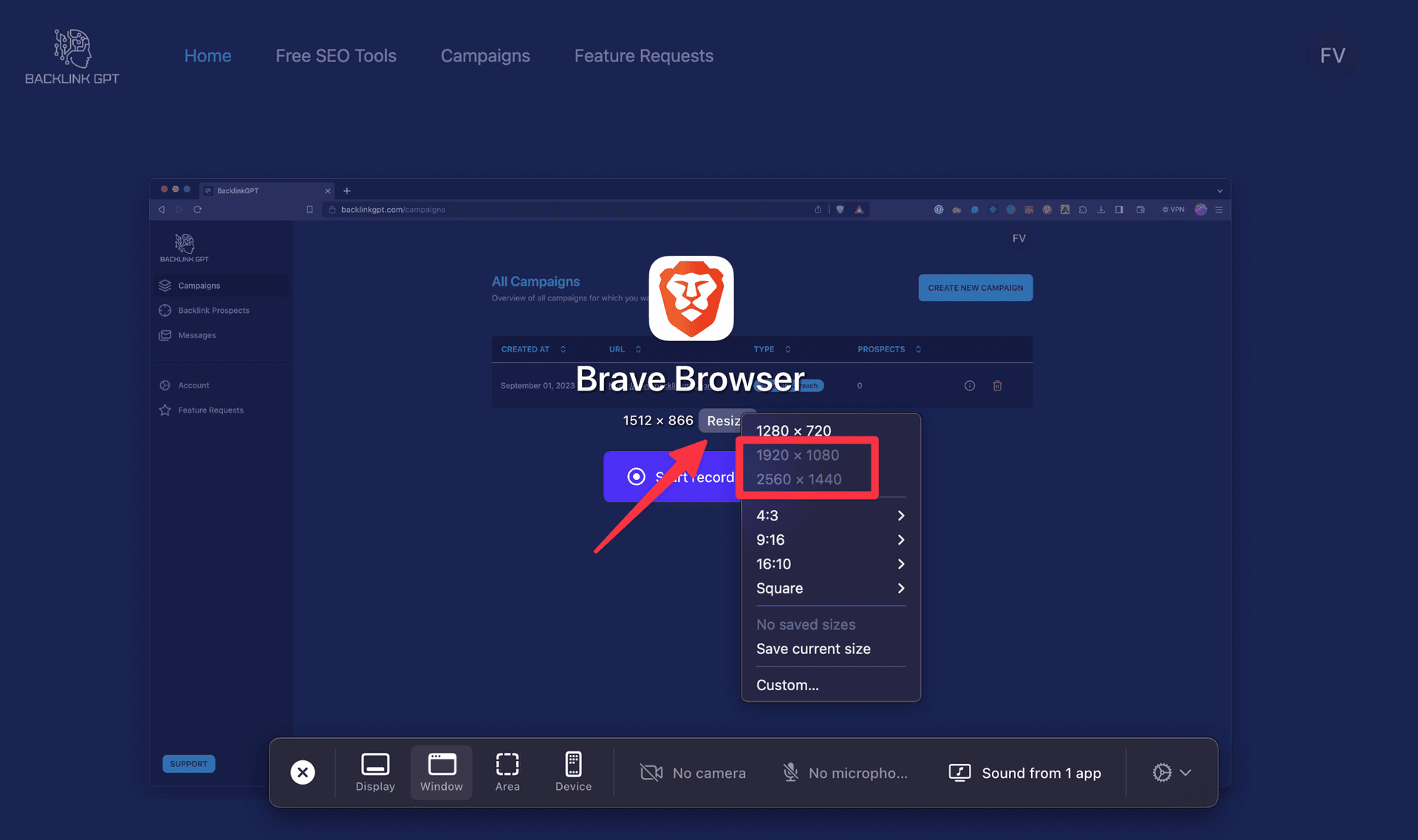Select Window capture mode

click(442, 772)
